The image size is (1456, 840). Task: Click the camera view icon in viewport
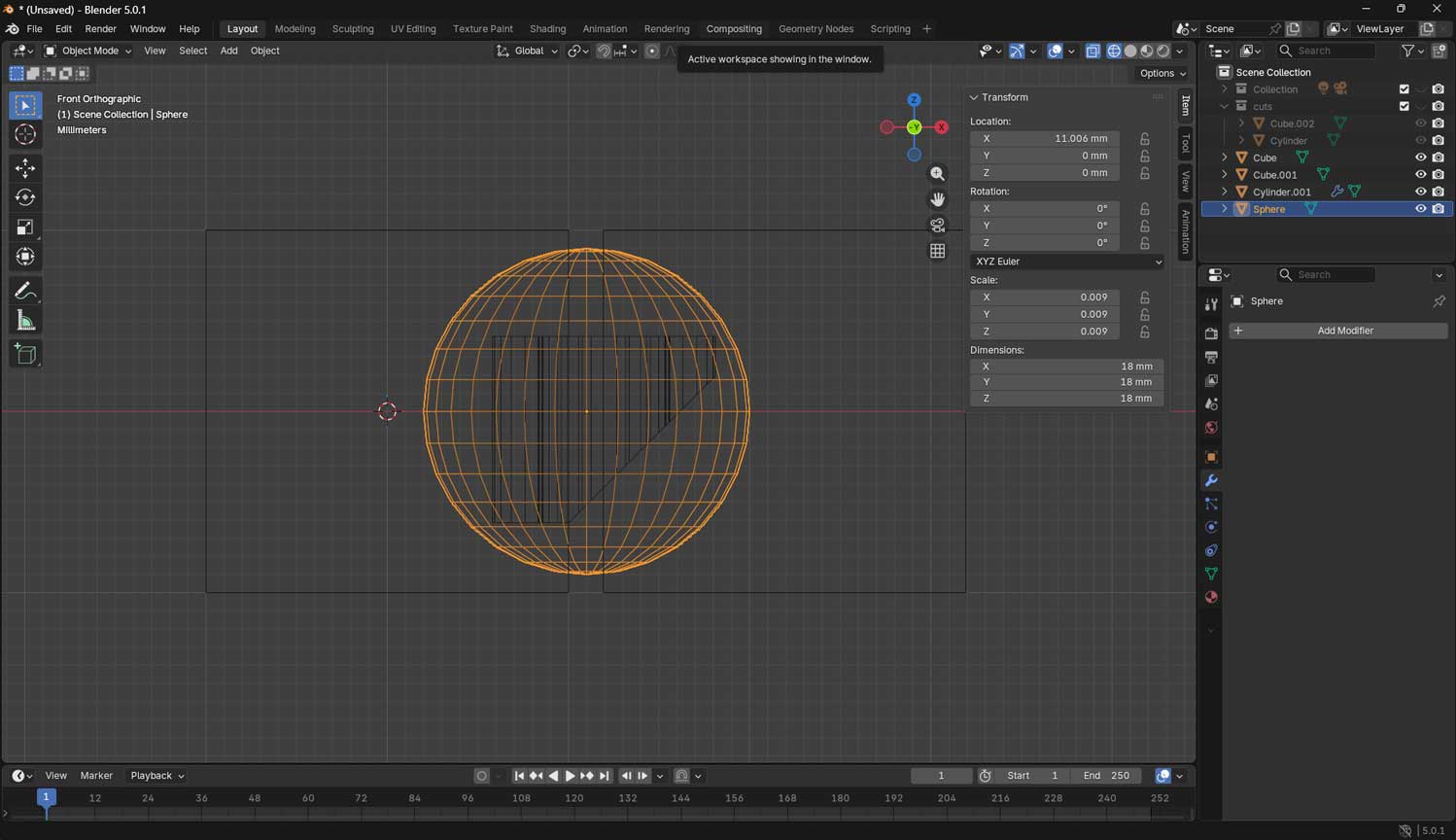pyautogui.click(x=937, y=226)
